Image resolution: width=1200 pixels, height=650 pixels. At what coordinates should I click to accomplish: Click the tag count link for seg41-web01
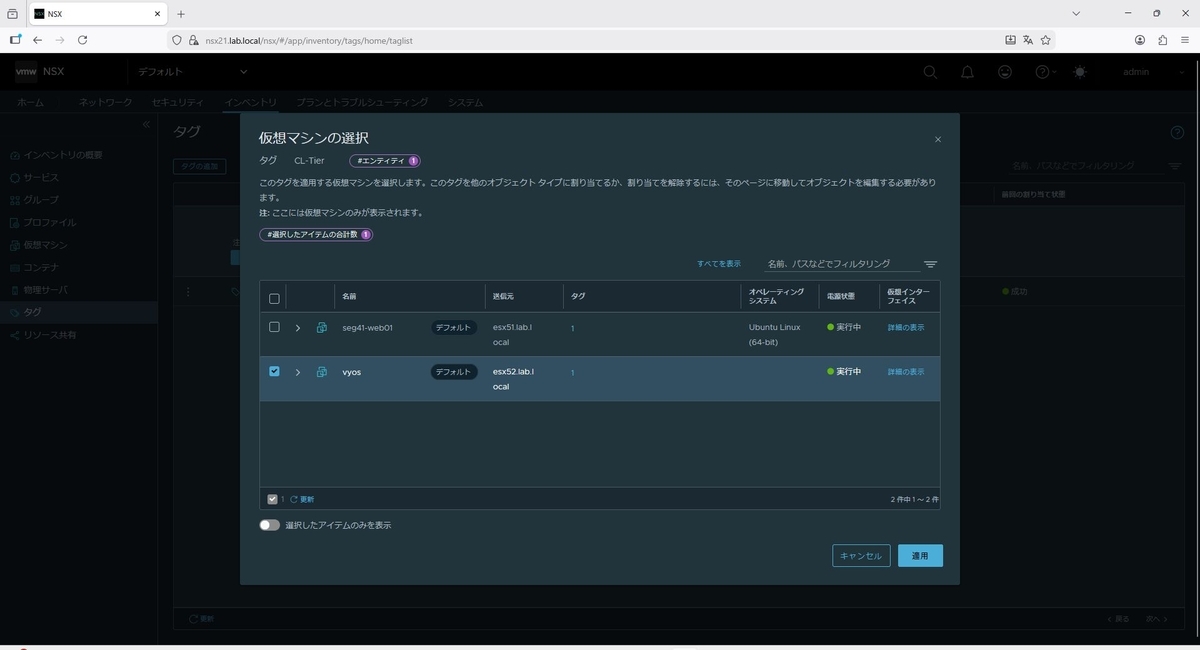click(x=573, y=328)
